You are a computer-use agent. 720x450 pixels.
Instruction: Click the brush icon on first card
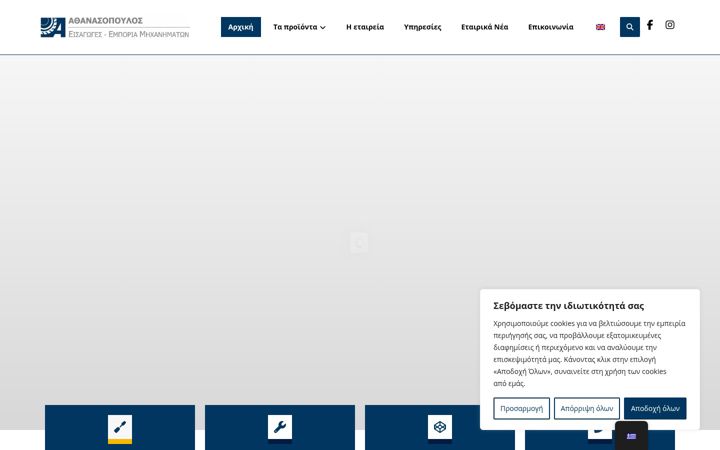coord(120,428)
